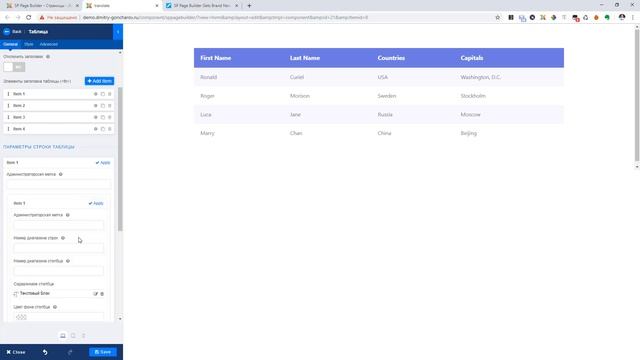Focus the column span number field
The width and height of the screenshot is (640, 360).
click(x=59, y=271)
